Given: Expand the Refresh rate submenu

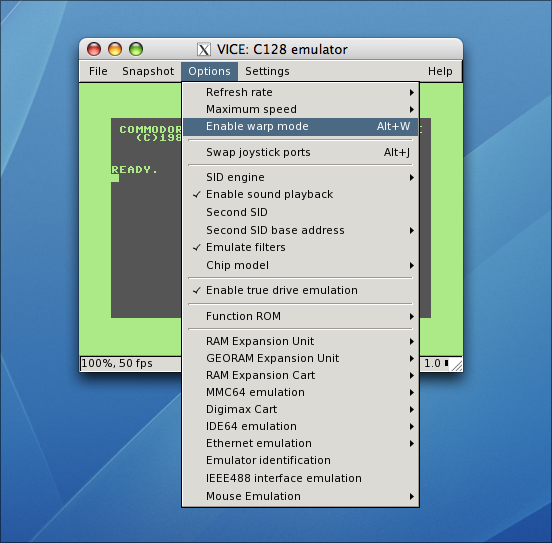Looking at the screenshot, I should 300,92.
